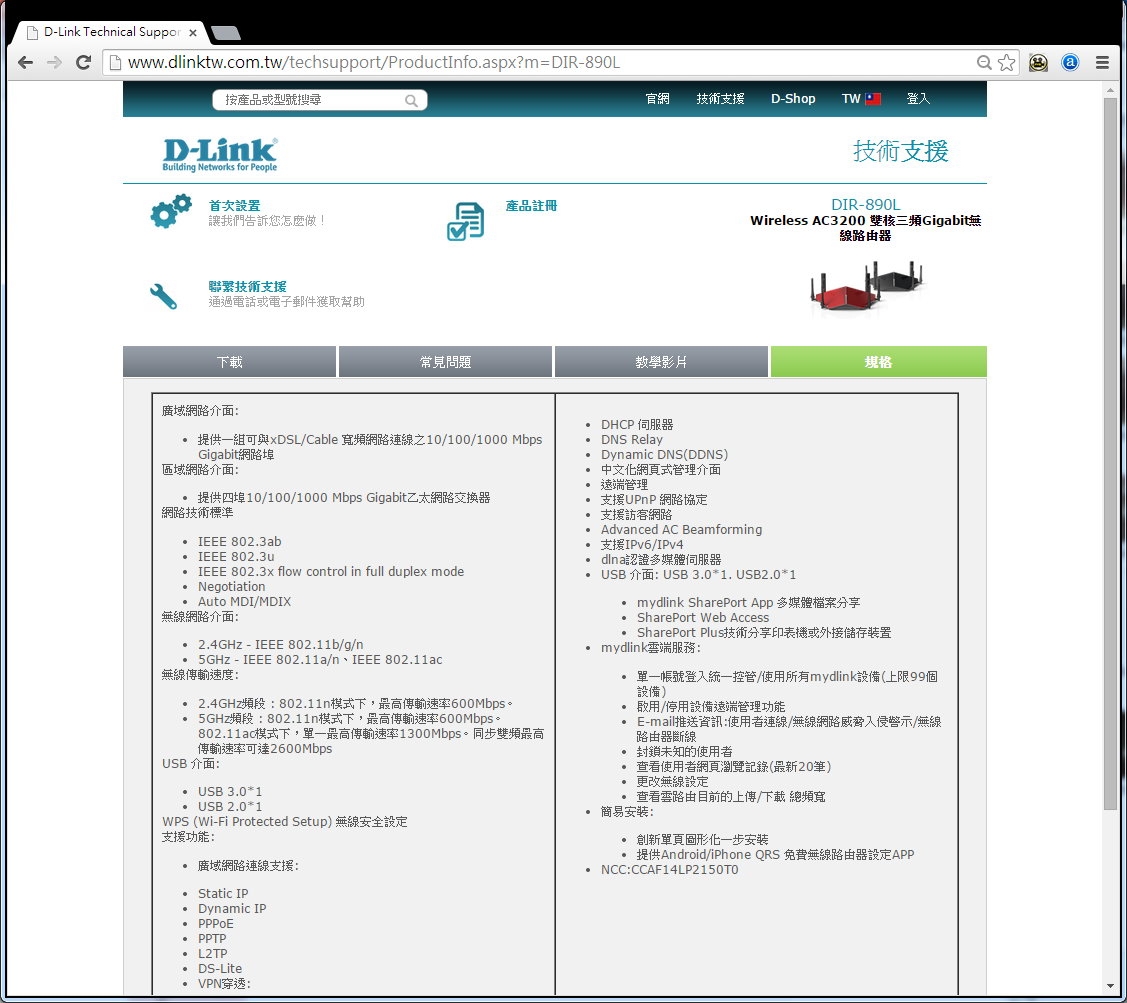The height and width of the screenshot is (1003, 1127).
Task: Click the 'Dynamic DNS(DDNS)' list item
Action: click(664, 454)
